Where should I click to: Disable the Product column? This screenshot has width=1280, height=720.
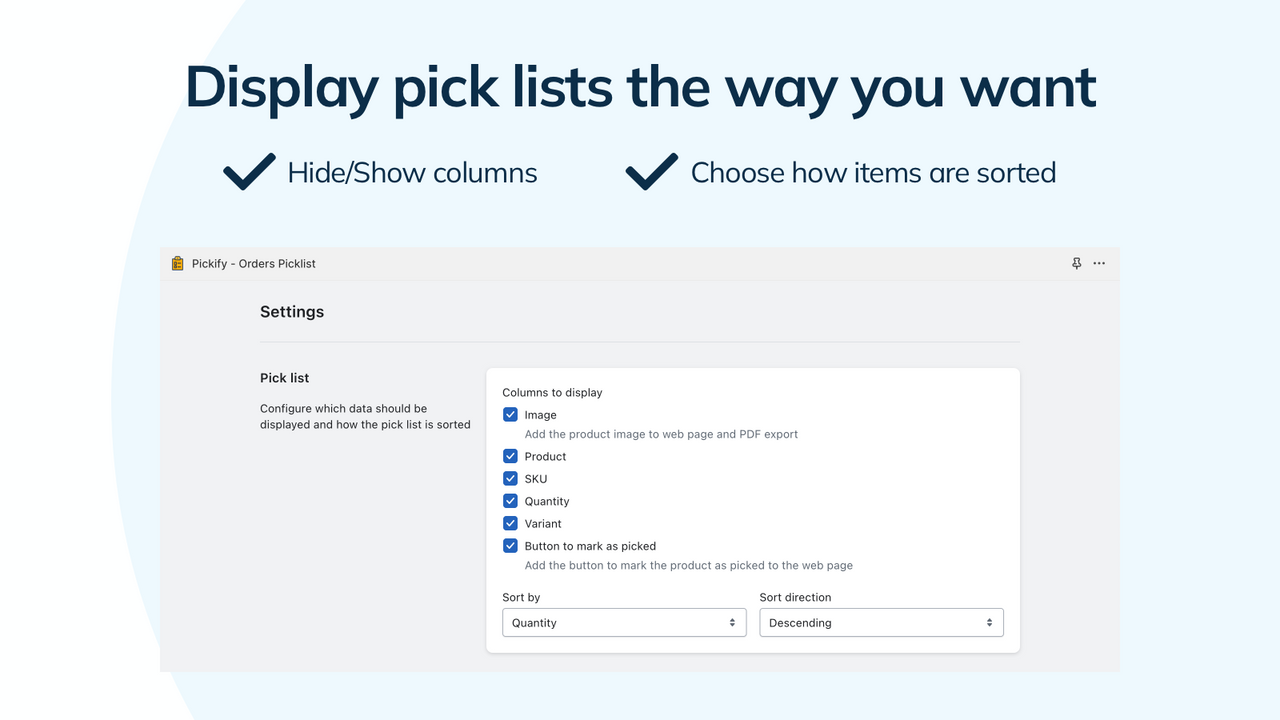pos(510,456)
